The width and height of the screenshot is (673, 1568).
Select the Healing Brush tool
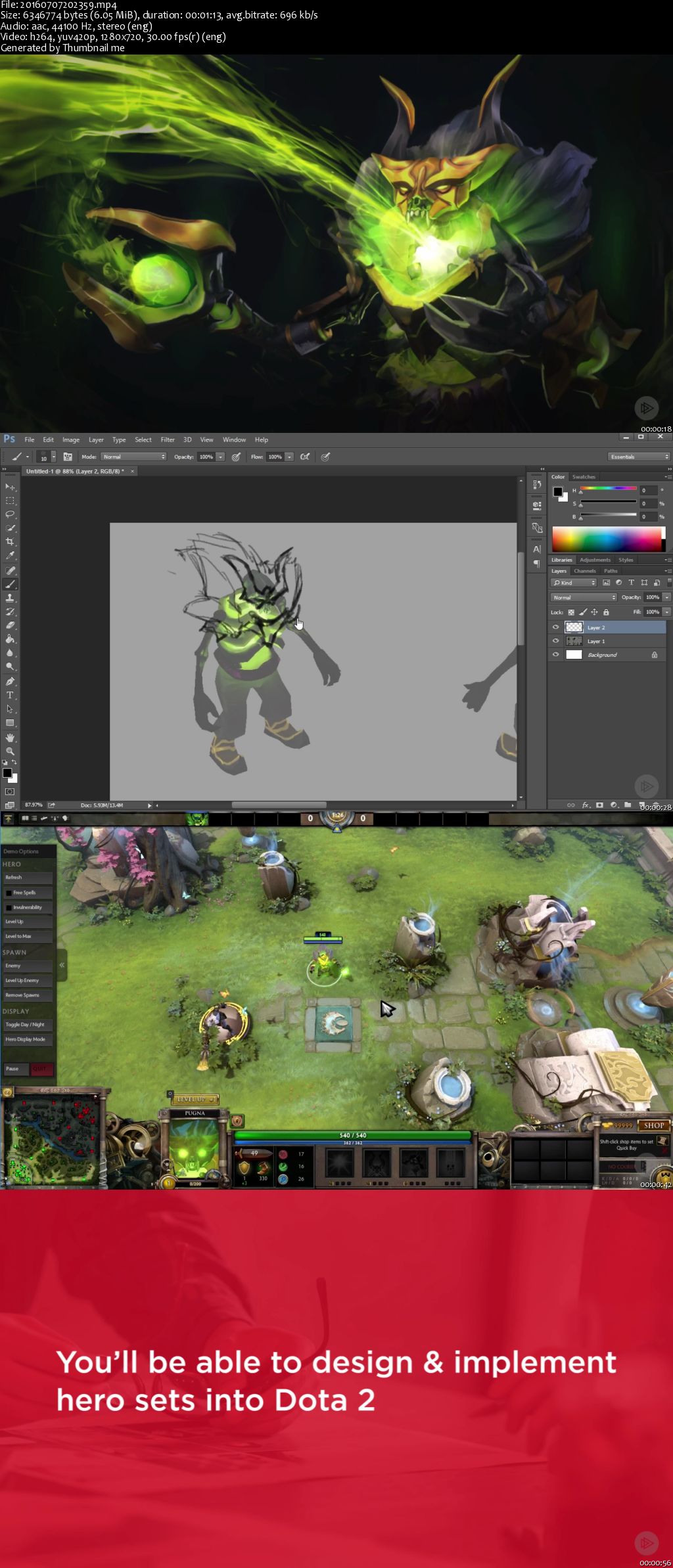pos(10,570)
